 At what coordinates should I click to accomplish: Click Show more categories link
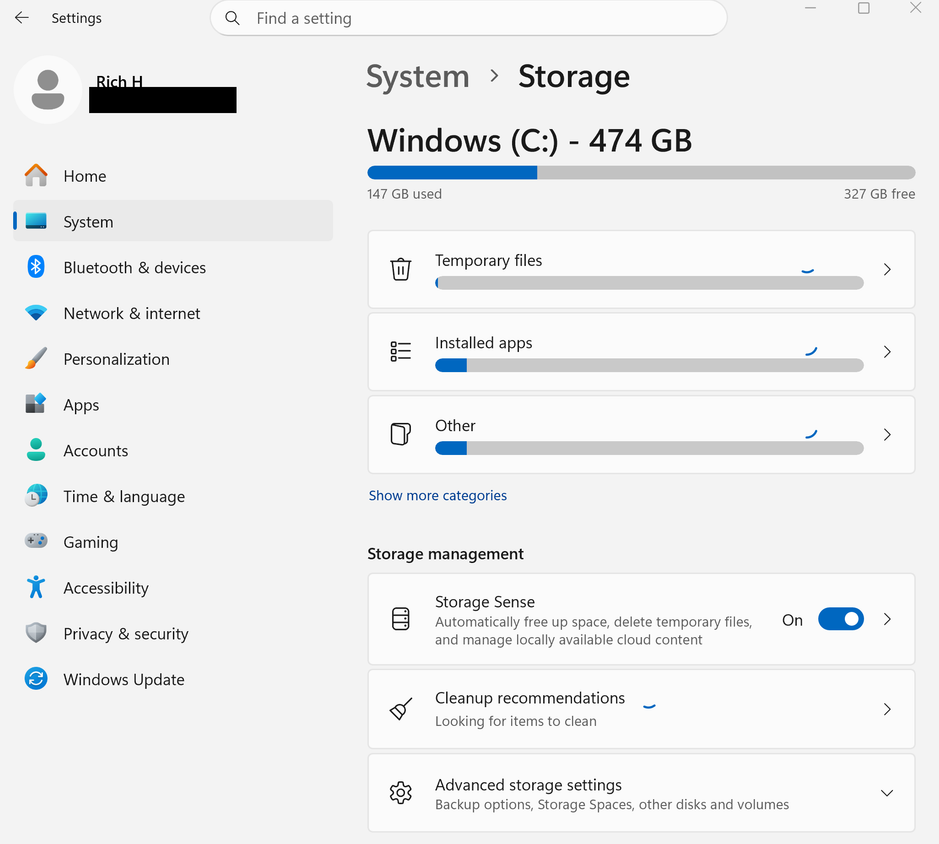point(438,495)
